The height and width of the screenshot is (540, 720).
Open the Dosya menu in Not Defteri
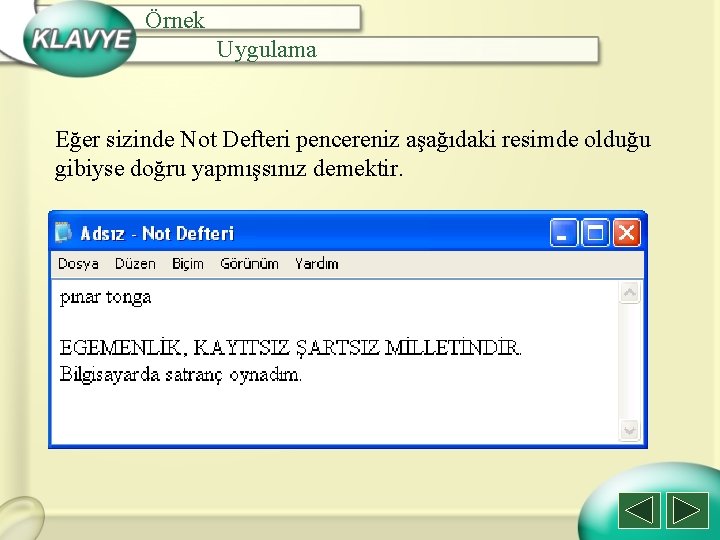[x=78, y=264]
